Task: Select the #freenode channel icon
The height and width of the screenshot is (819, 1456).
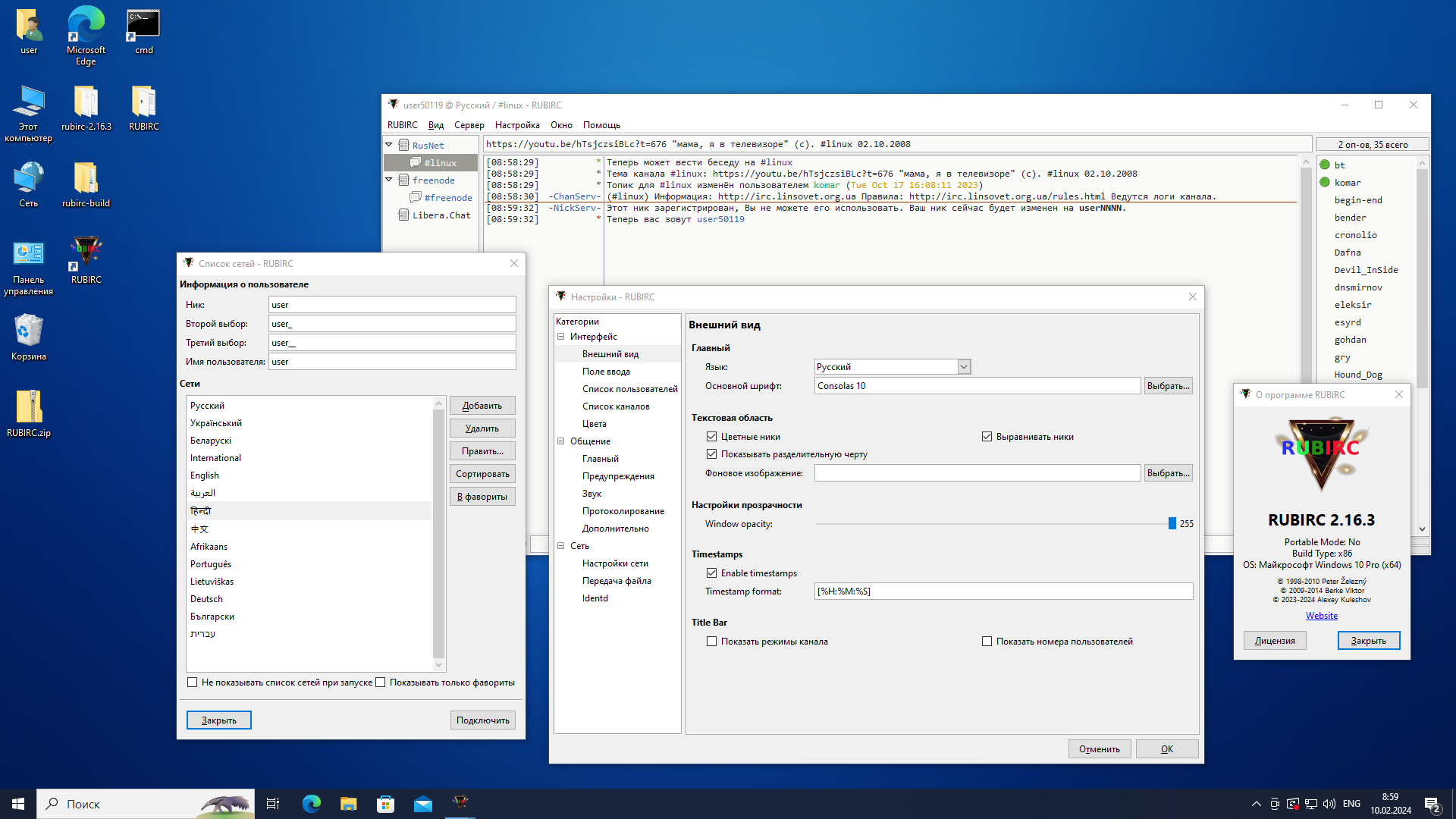Action: click(x=416, y=197)
